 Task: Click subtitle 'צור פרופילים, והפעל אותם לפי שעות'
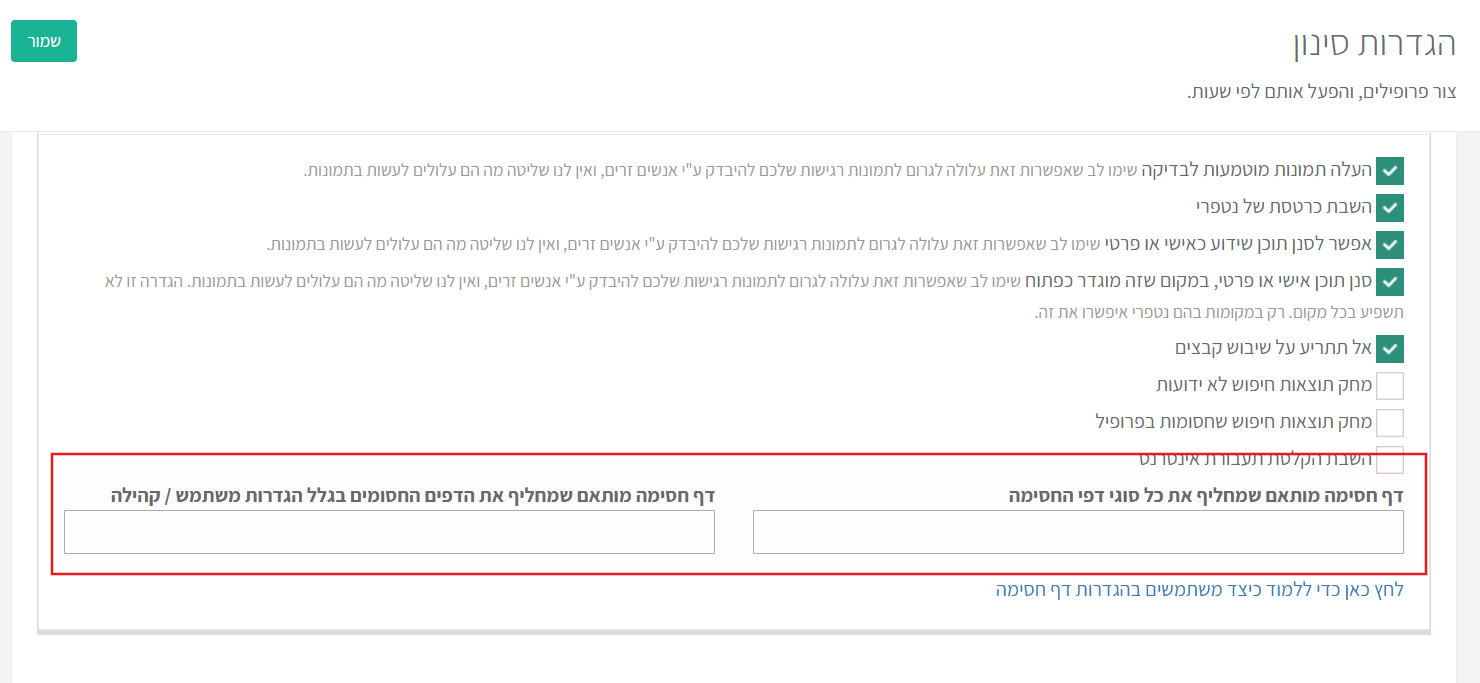point(1321,92)
